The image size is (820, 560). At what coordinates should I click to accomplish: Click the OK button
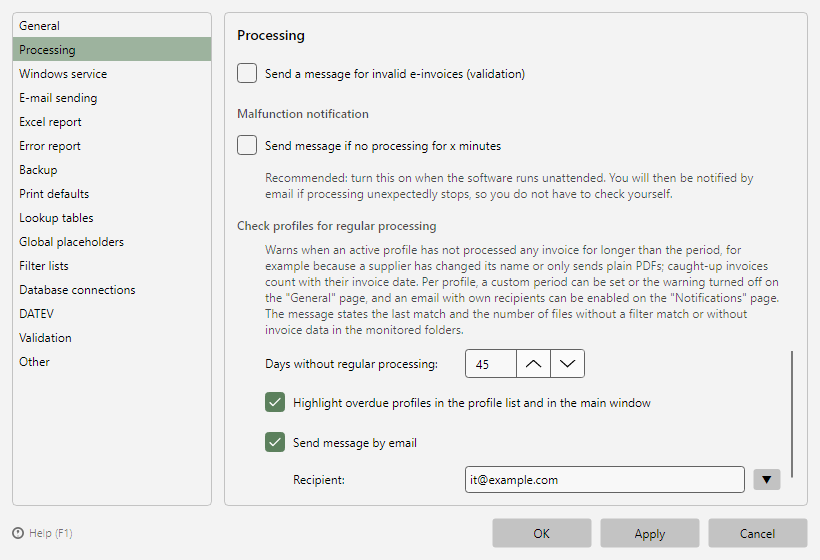(x=542, y=533)
